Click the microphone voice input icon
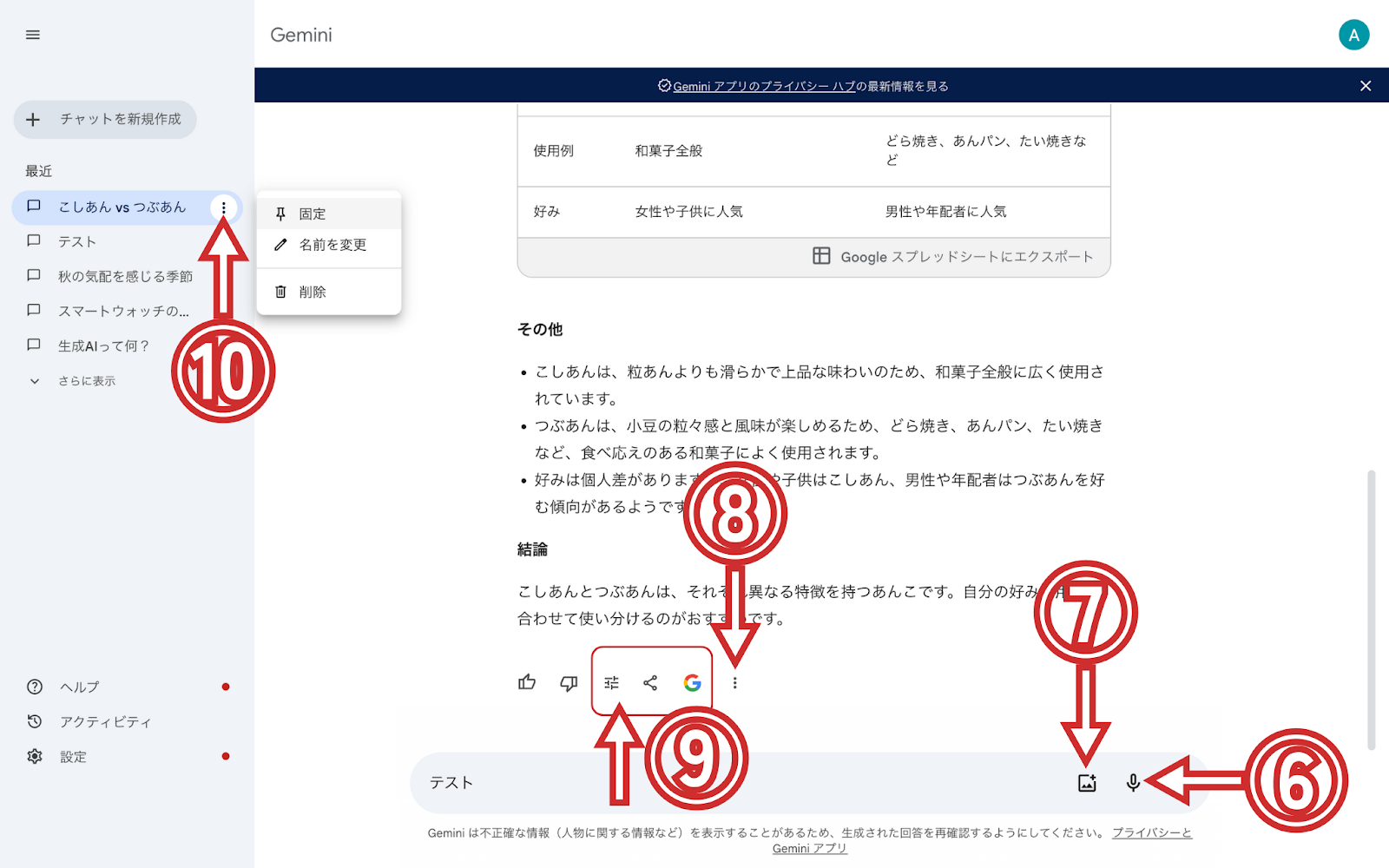The width and height of the screenshot is (1389, 868). click(1133, 783)
